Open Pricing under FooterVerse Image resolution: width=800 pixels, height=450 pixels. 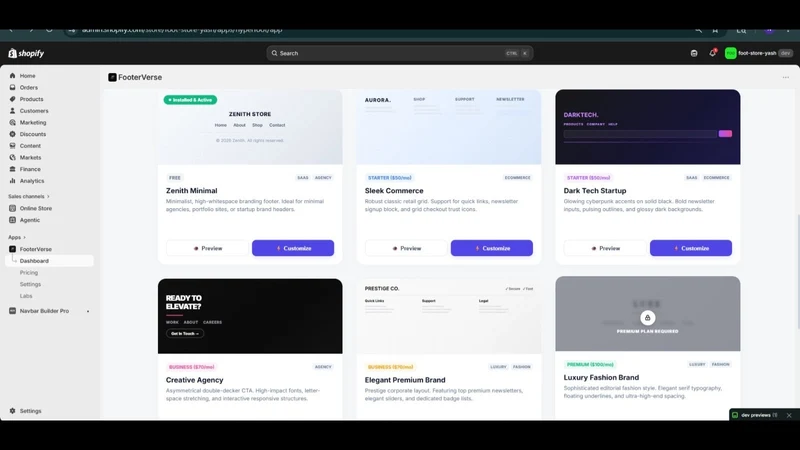29,272
